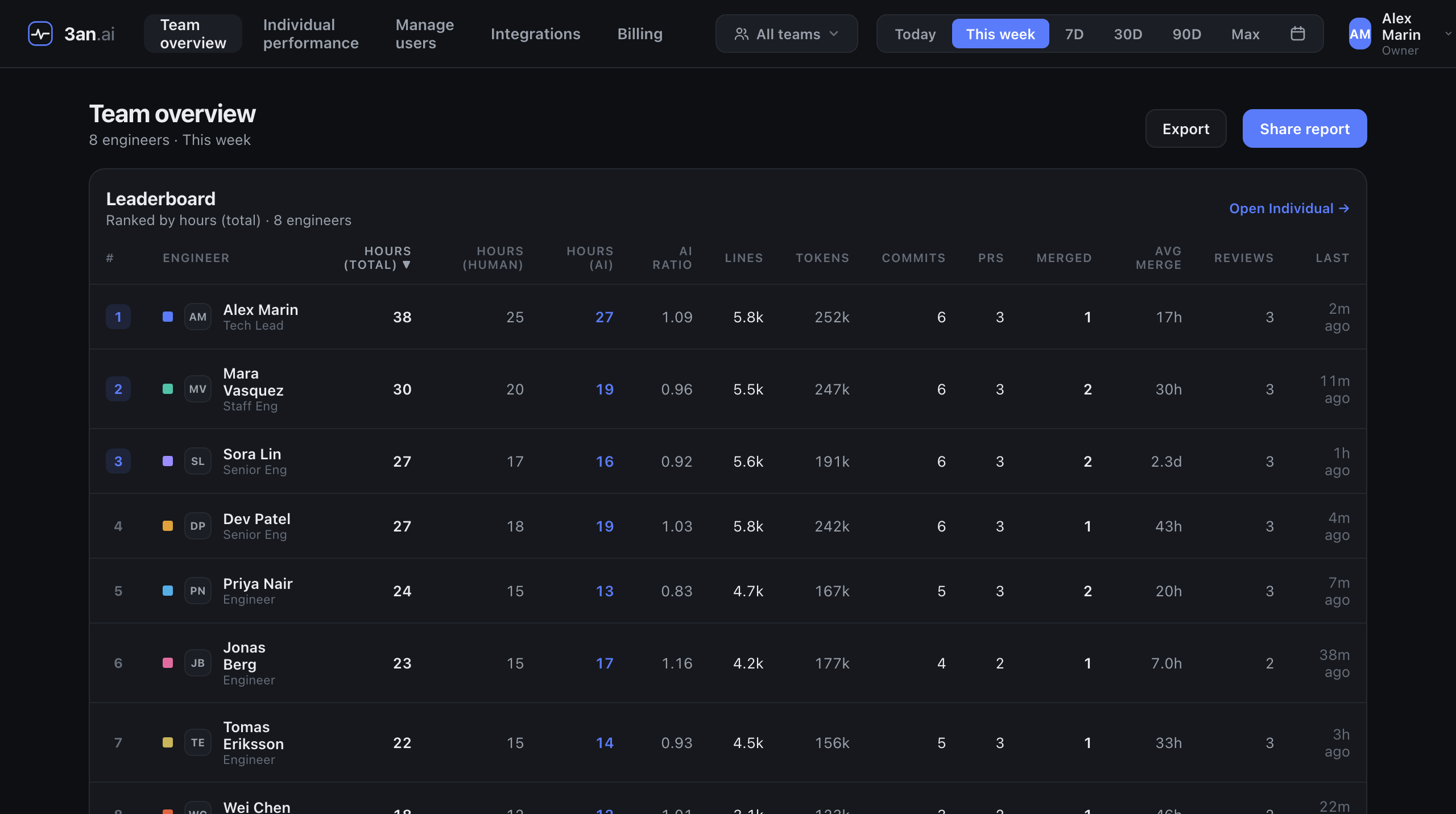The height and width of the screenshot is (814, 1456).
Task: Click Jonas Berg's 1.16 AI ratio value
Action: (x=677, y=663)
